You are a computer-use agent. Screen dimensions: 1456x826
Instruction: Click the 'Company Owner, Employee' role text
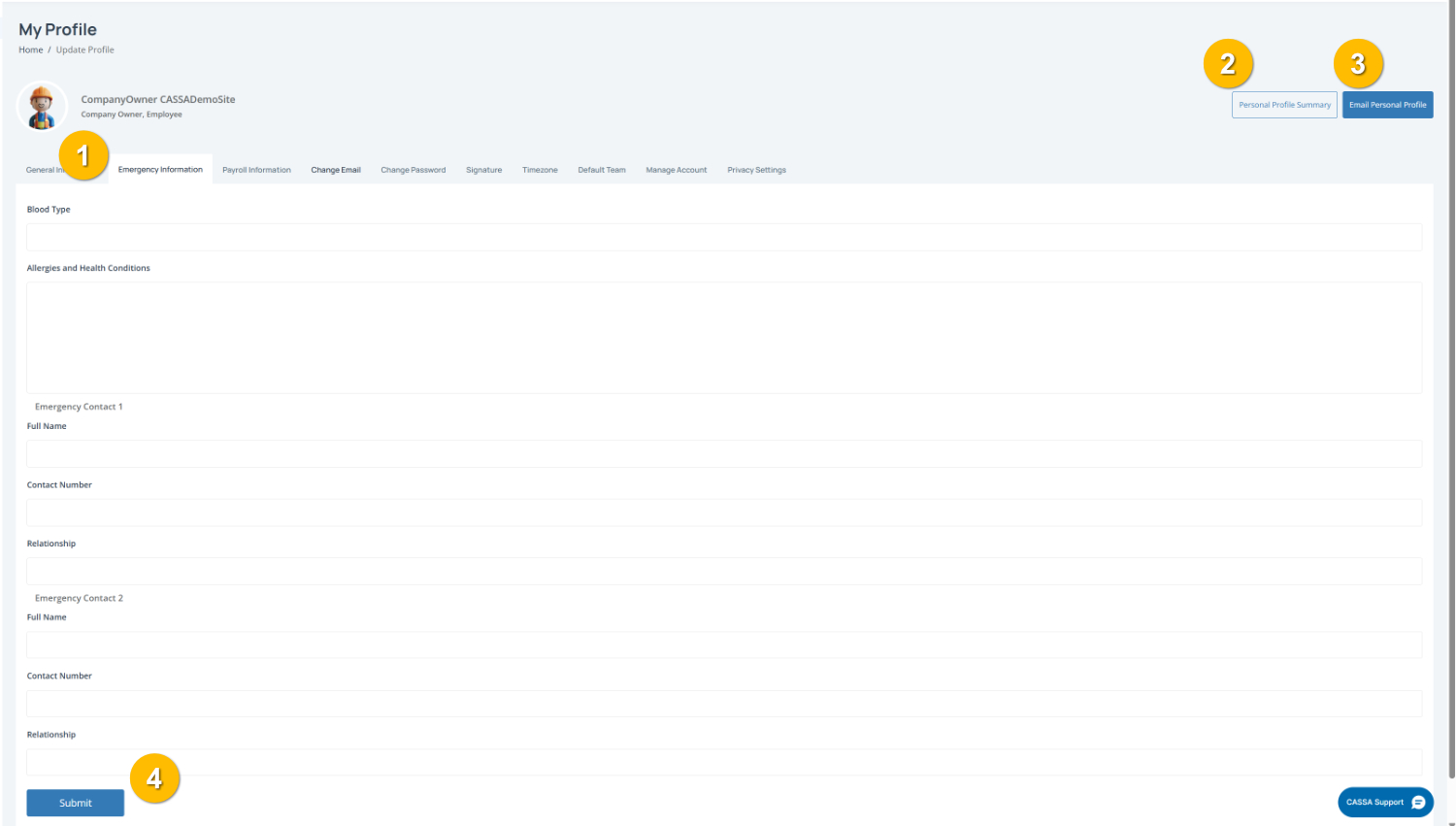(x=131, y=115)
